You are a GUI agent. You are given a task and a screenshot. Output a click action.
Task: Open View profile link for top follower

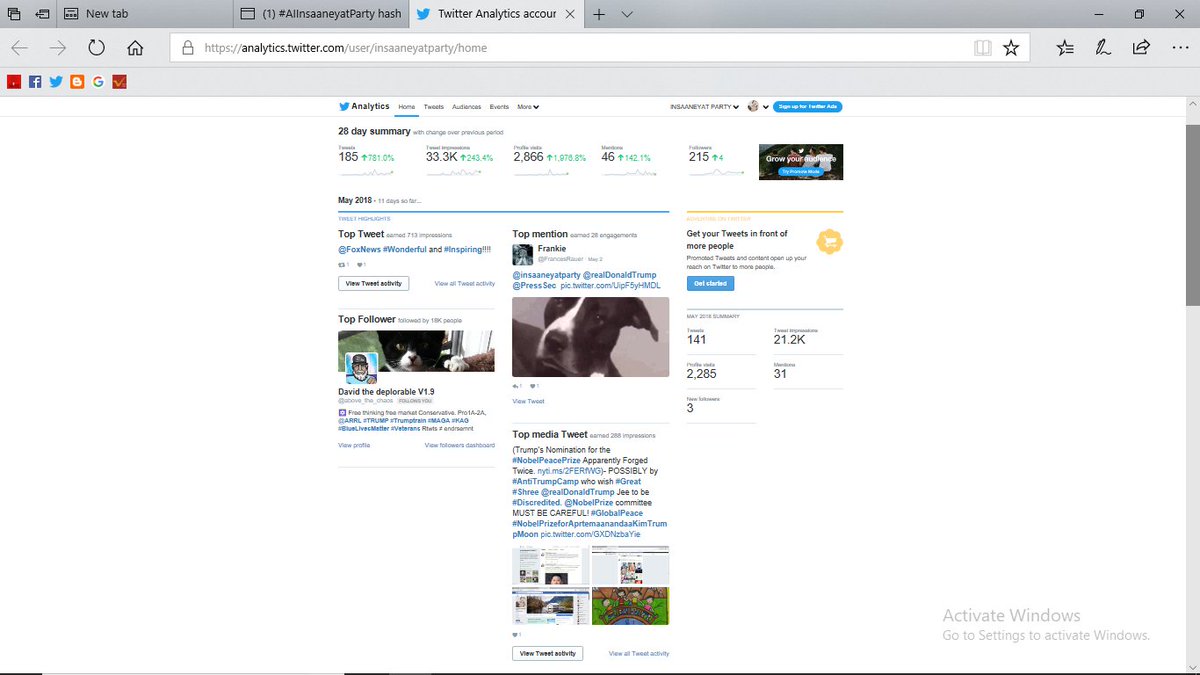coord(354,445)
